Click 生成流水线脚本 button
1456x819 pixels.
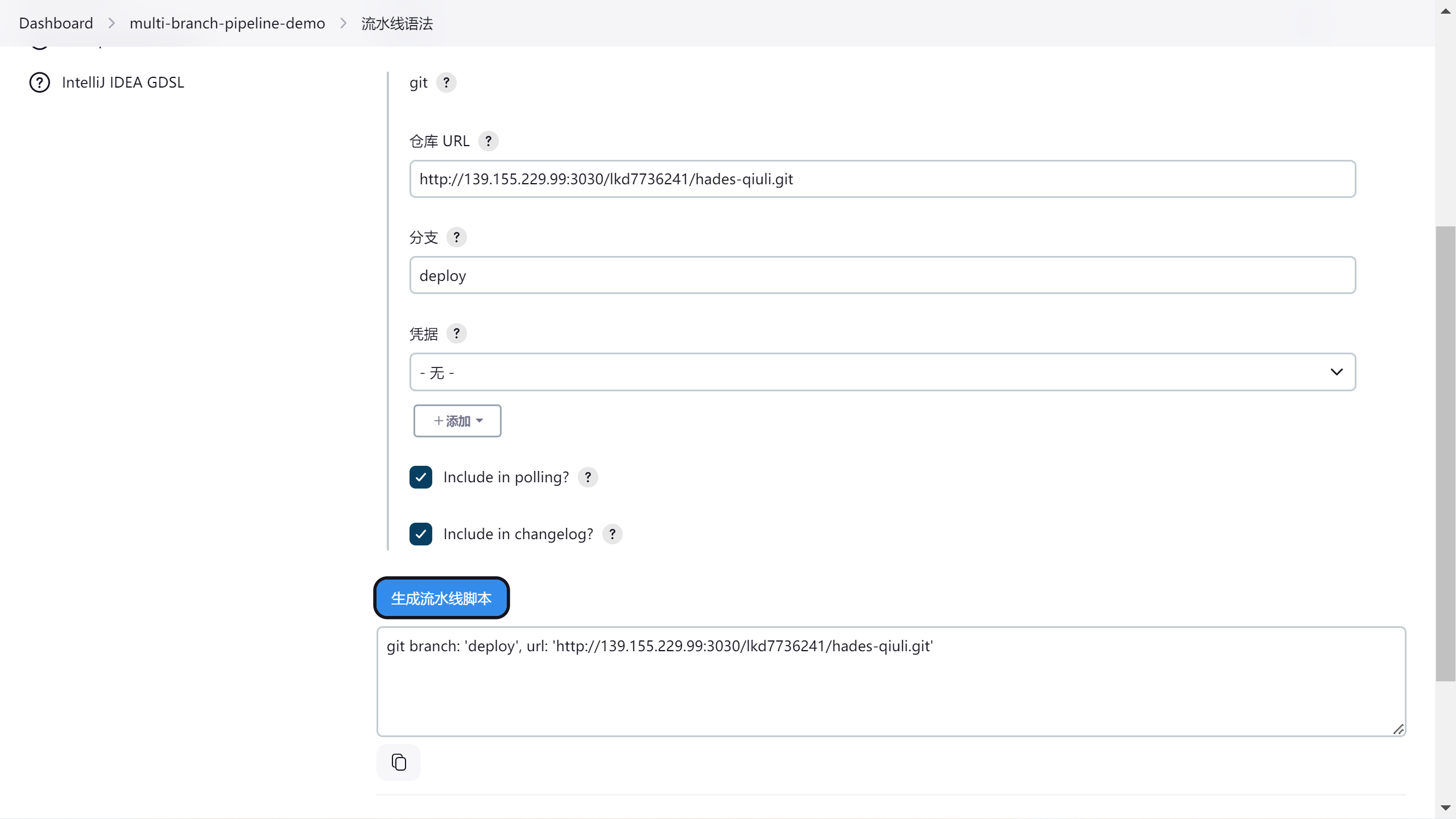point(441,598)
